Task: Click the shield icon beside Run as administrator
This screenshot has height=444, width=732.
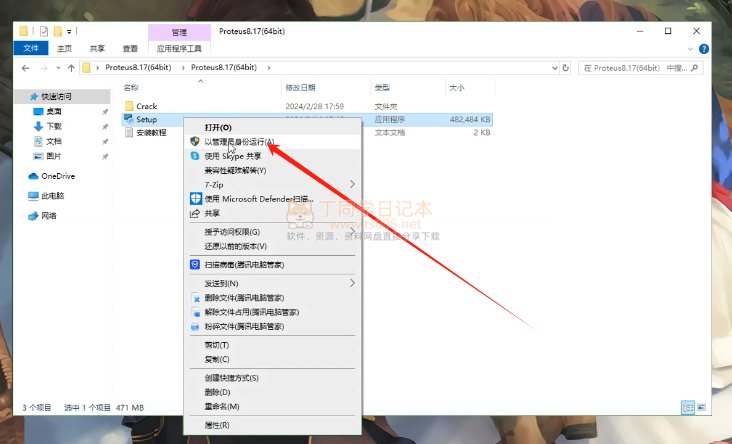Action: coord(195,141)
